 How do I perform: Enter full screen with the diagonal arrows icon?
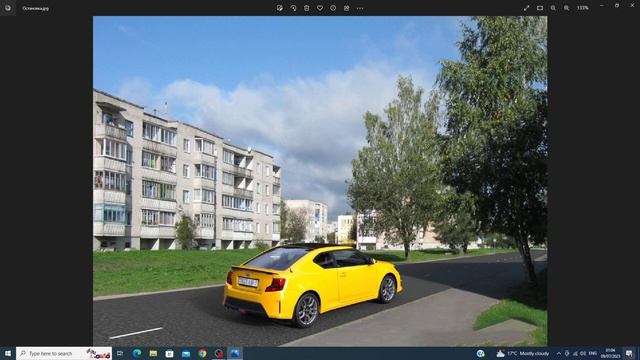[x=527, y=8]
